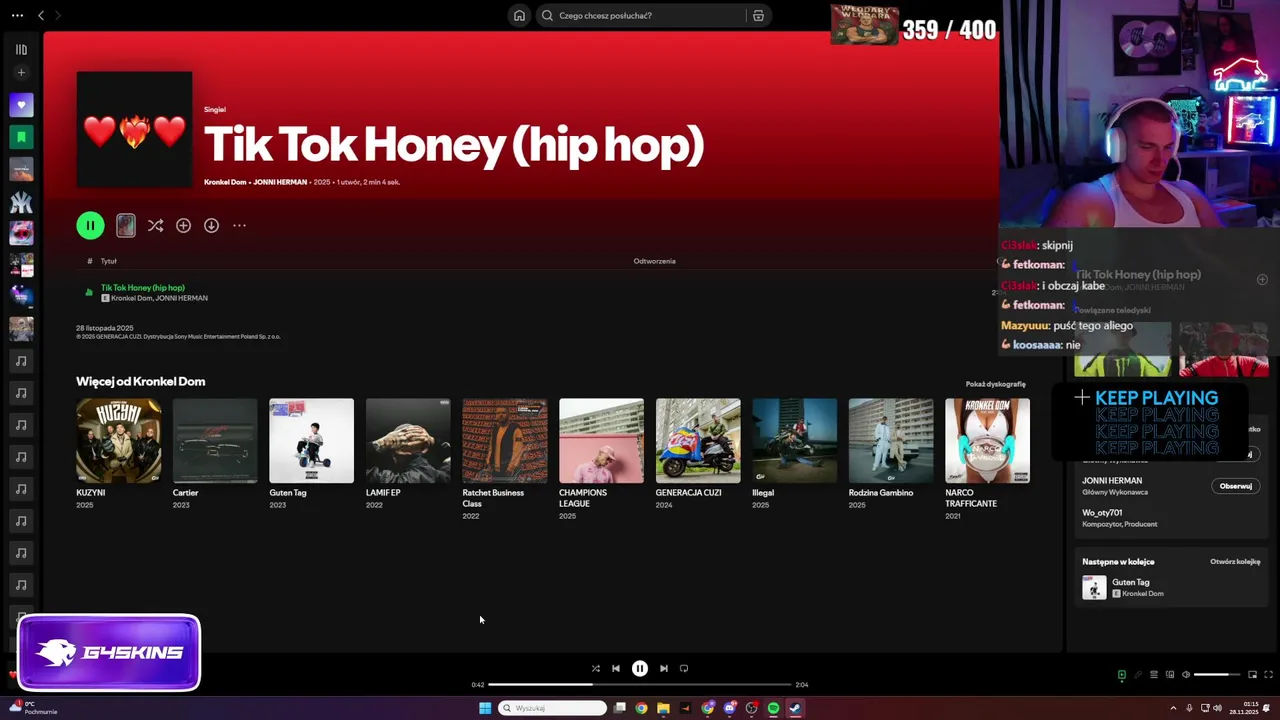Toggle shuffle for the single
Screen dimensions: 1280x720
coord(155,225)
